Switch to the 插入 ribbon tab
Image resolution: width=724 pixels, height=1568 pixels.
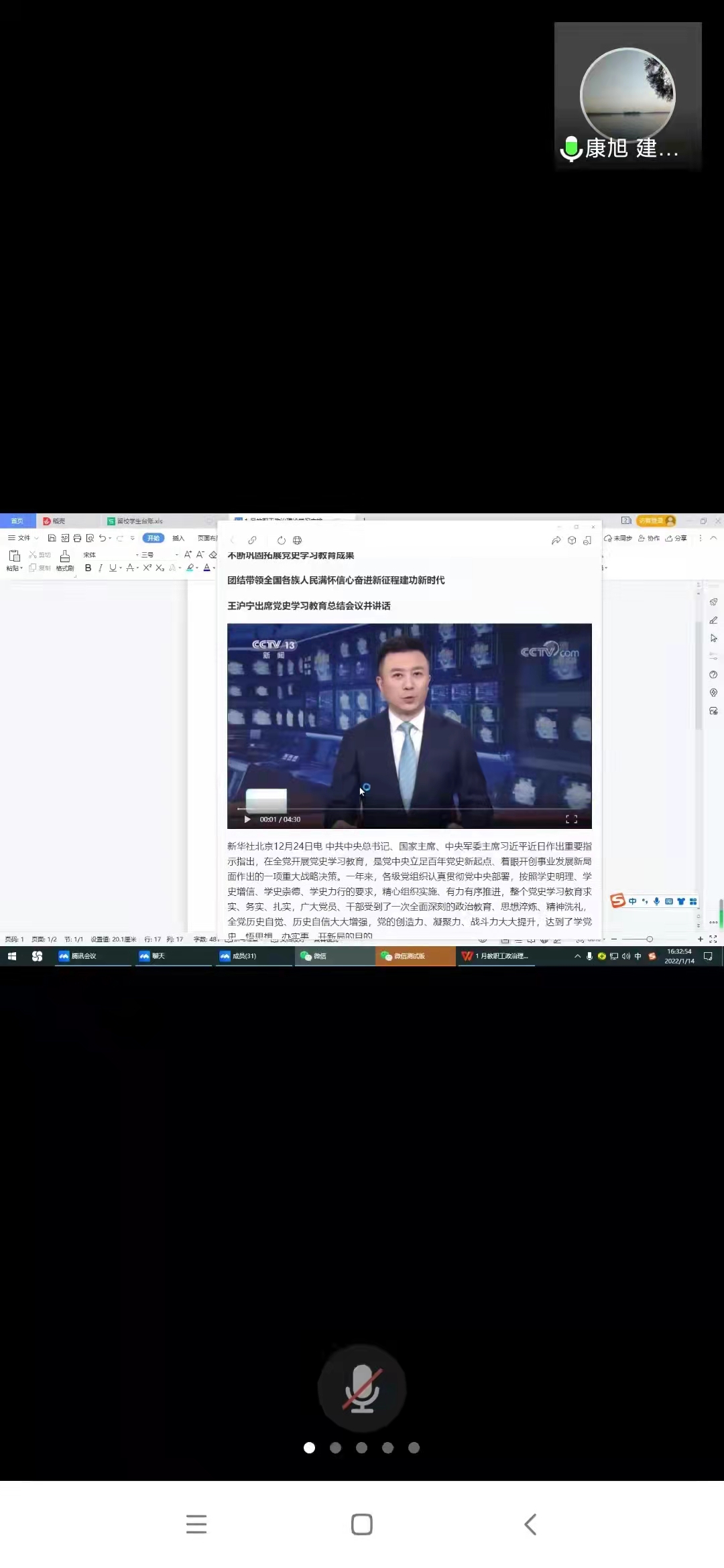pyautogui.click(x=178, y=538)
